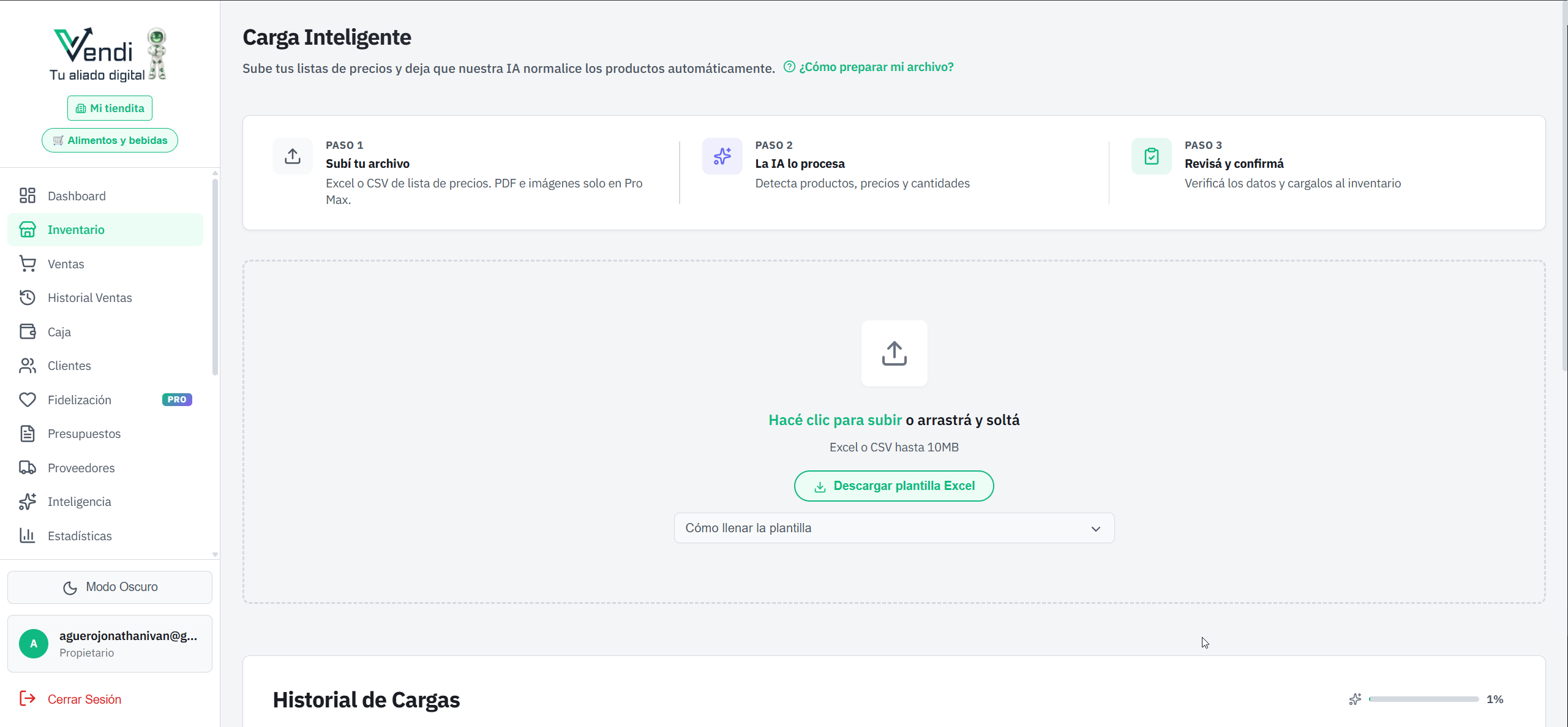Click the central upload arrow icon
1568x727 pixels.
click(x=894, y=353)
